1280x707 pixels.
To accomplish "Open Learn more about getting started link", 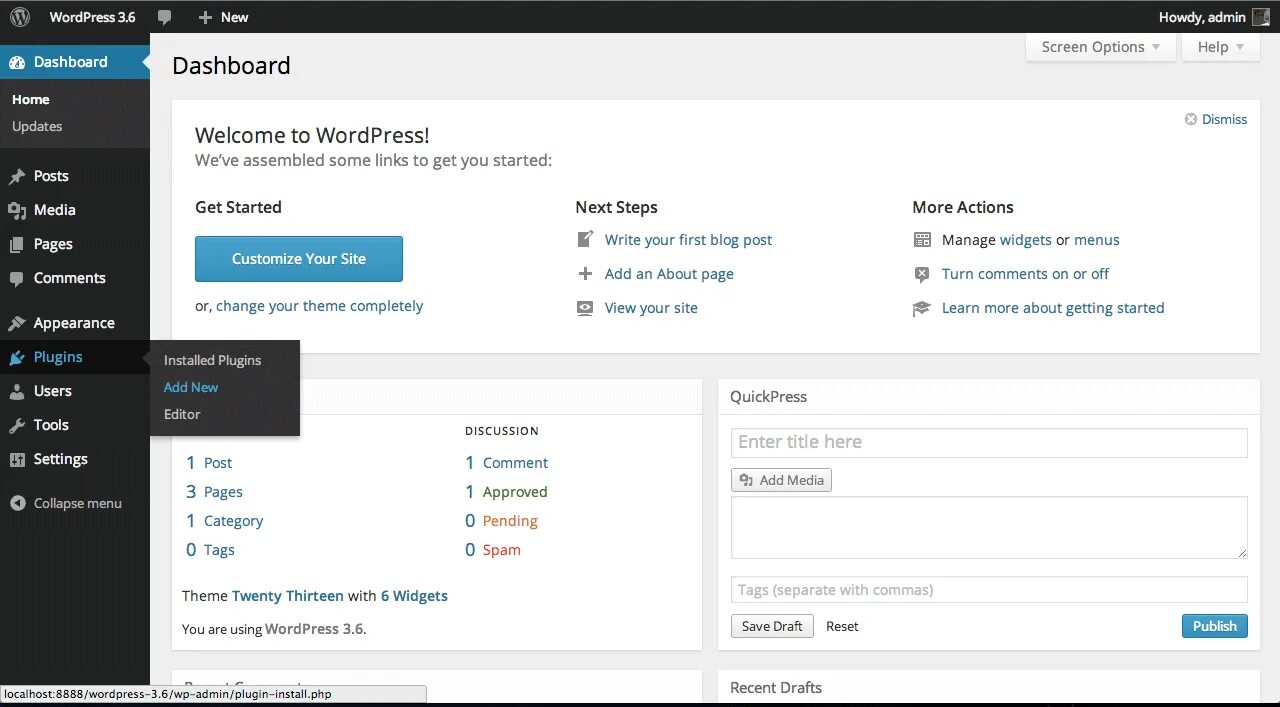I will (1053, 308).
